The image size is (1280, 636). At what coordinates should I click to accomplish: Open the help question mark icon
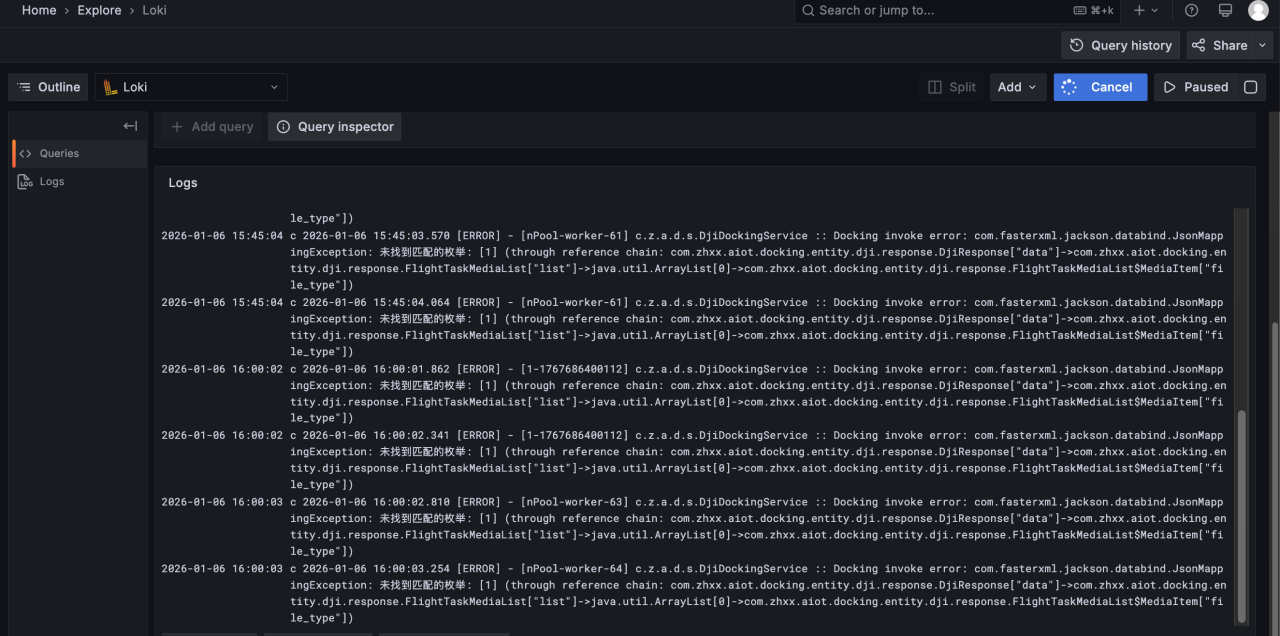[x=1191, y=10]
